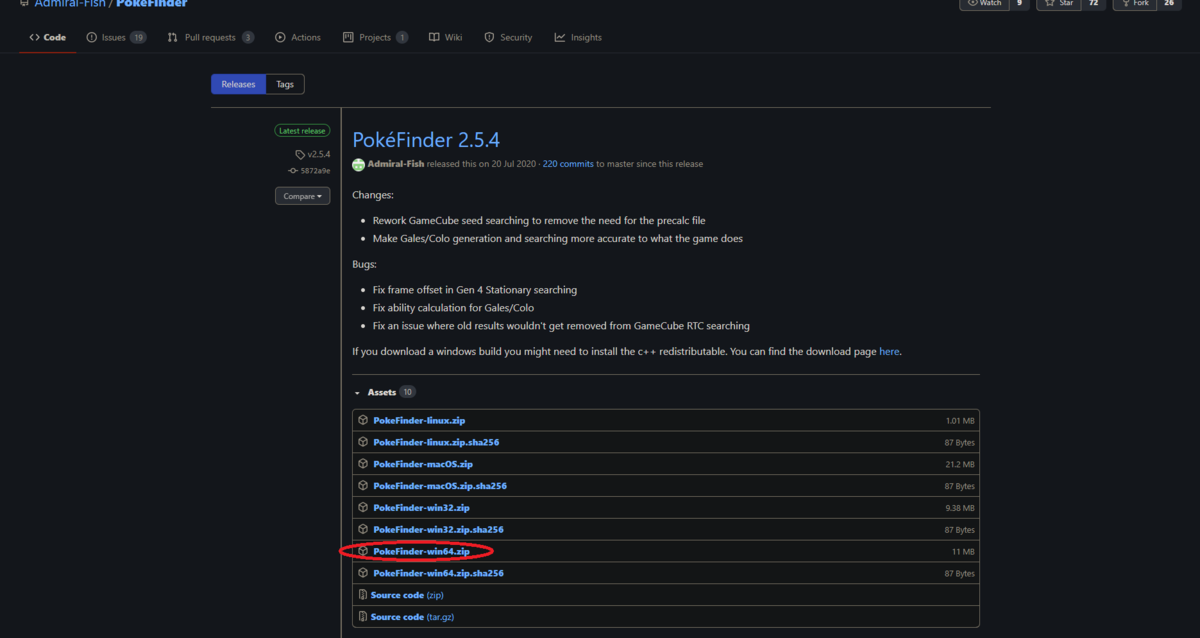Click the Admiral-Fish avatar icon

tap(358, 164)
